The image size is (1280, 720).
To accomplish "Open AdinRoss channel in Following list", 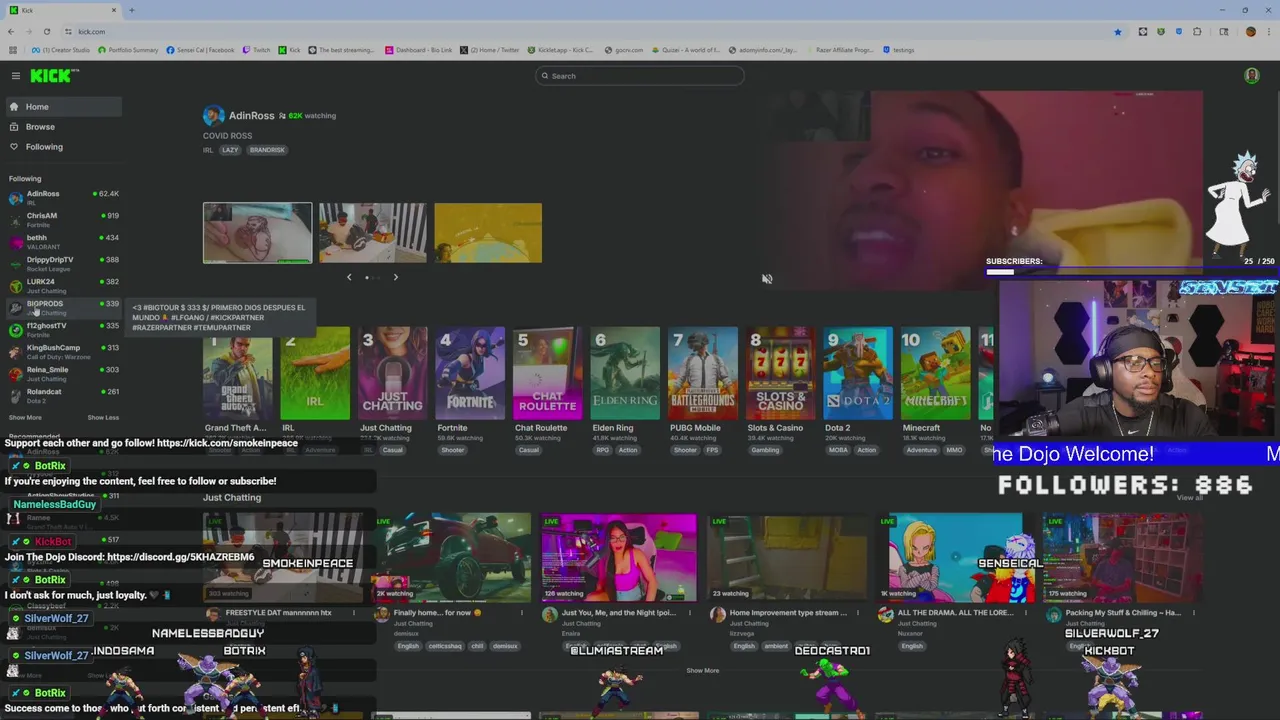I will (x=63, y=197).
